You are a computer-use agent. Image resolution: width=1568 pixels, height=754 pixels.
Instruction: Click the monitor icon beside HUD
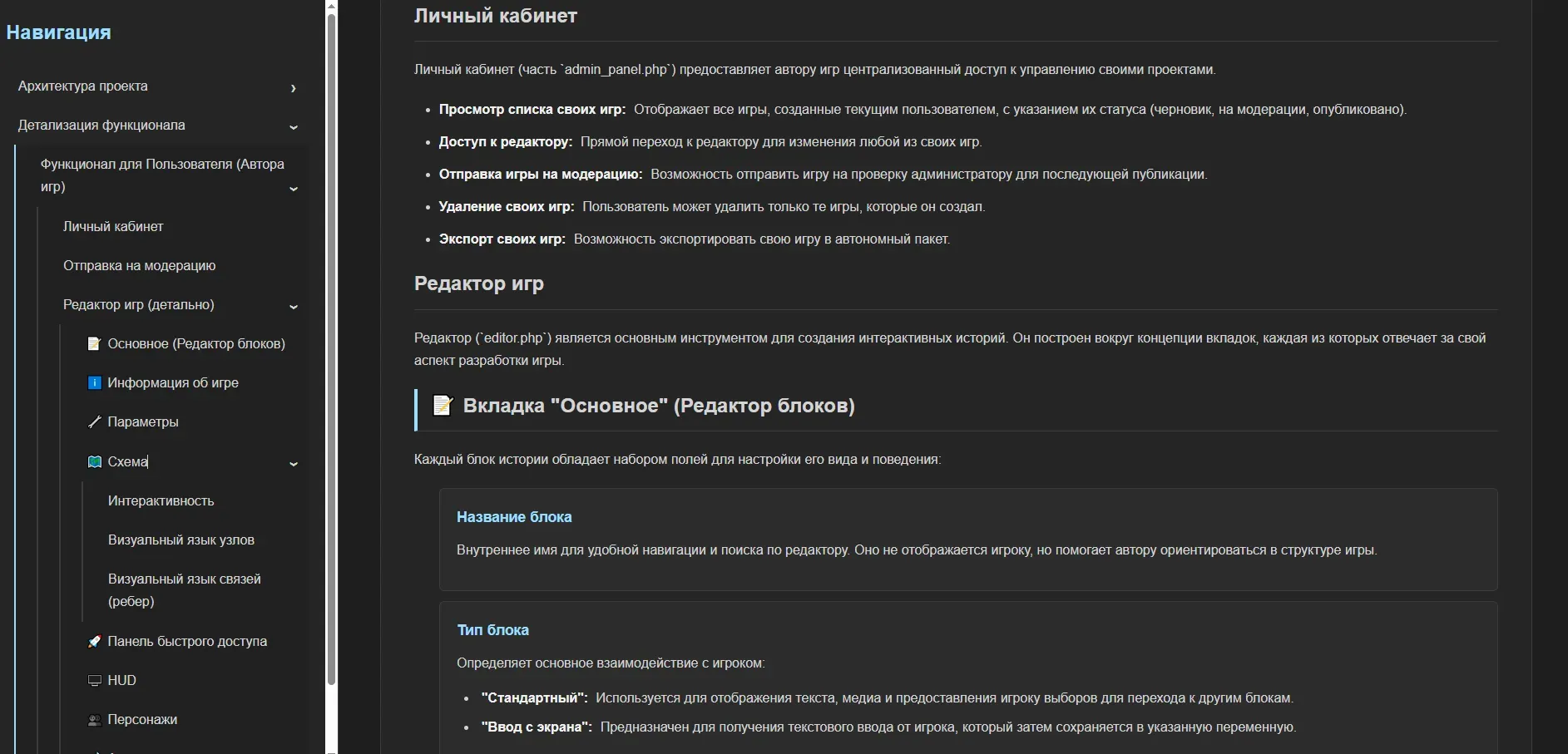coord(94,680)
